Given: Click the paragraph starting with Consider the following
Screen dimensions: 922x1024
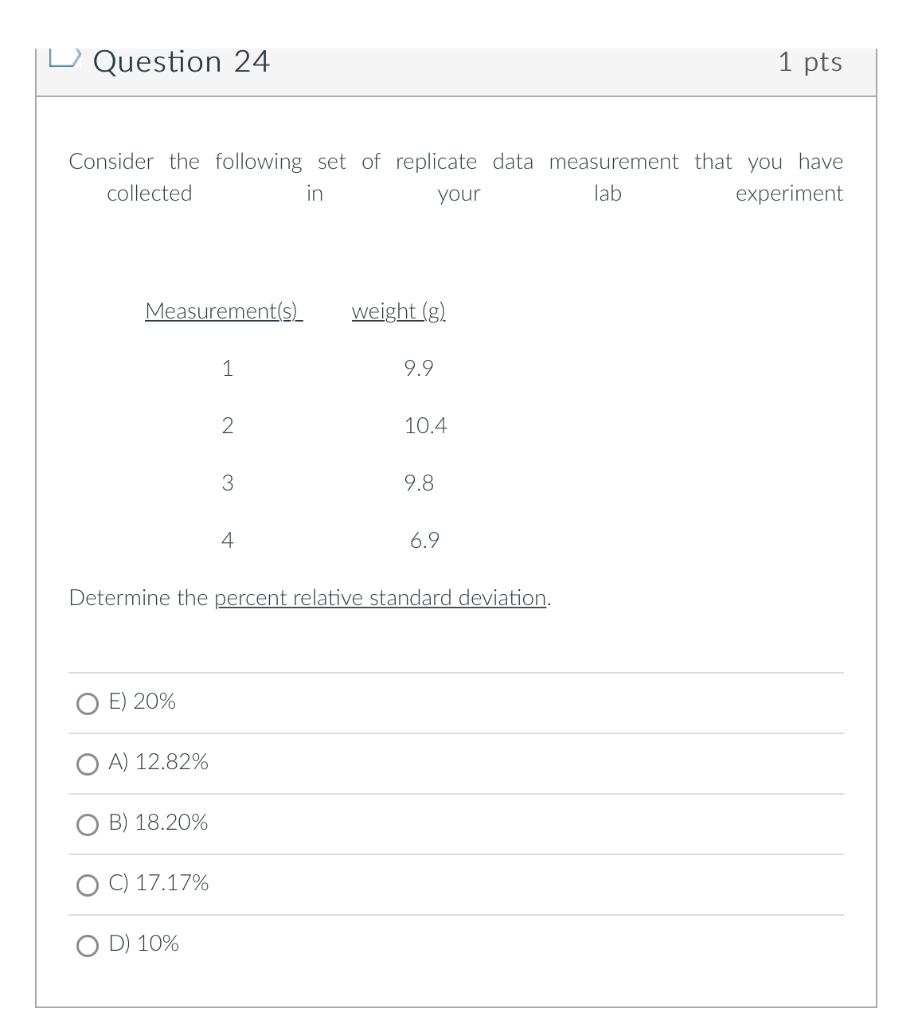Looking at the screenshot, I should pos(457,177).
